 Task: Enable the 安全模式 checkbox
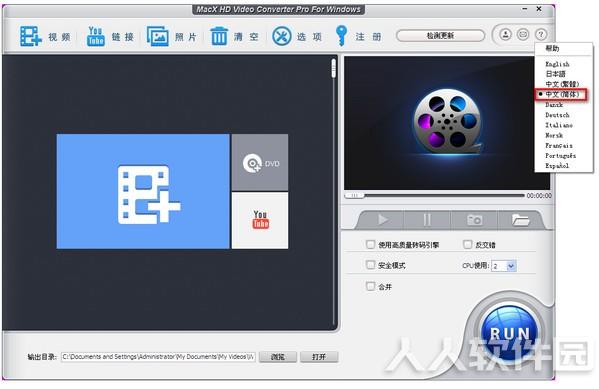click(370, 264)
